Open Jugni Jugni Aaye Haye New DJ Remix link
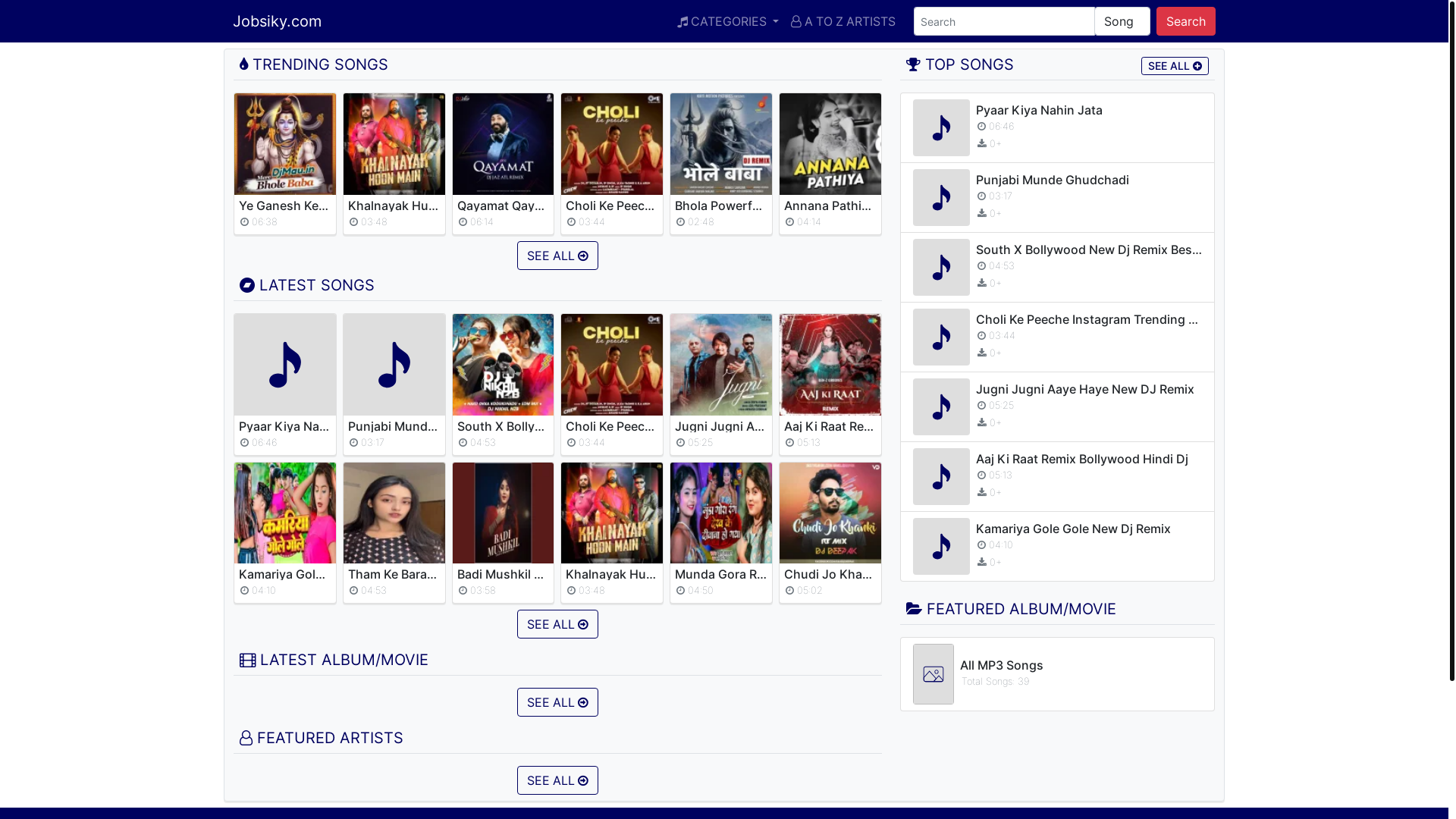 1084,389
